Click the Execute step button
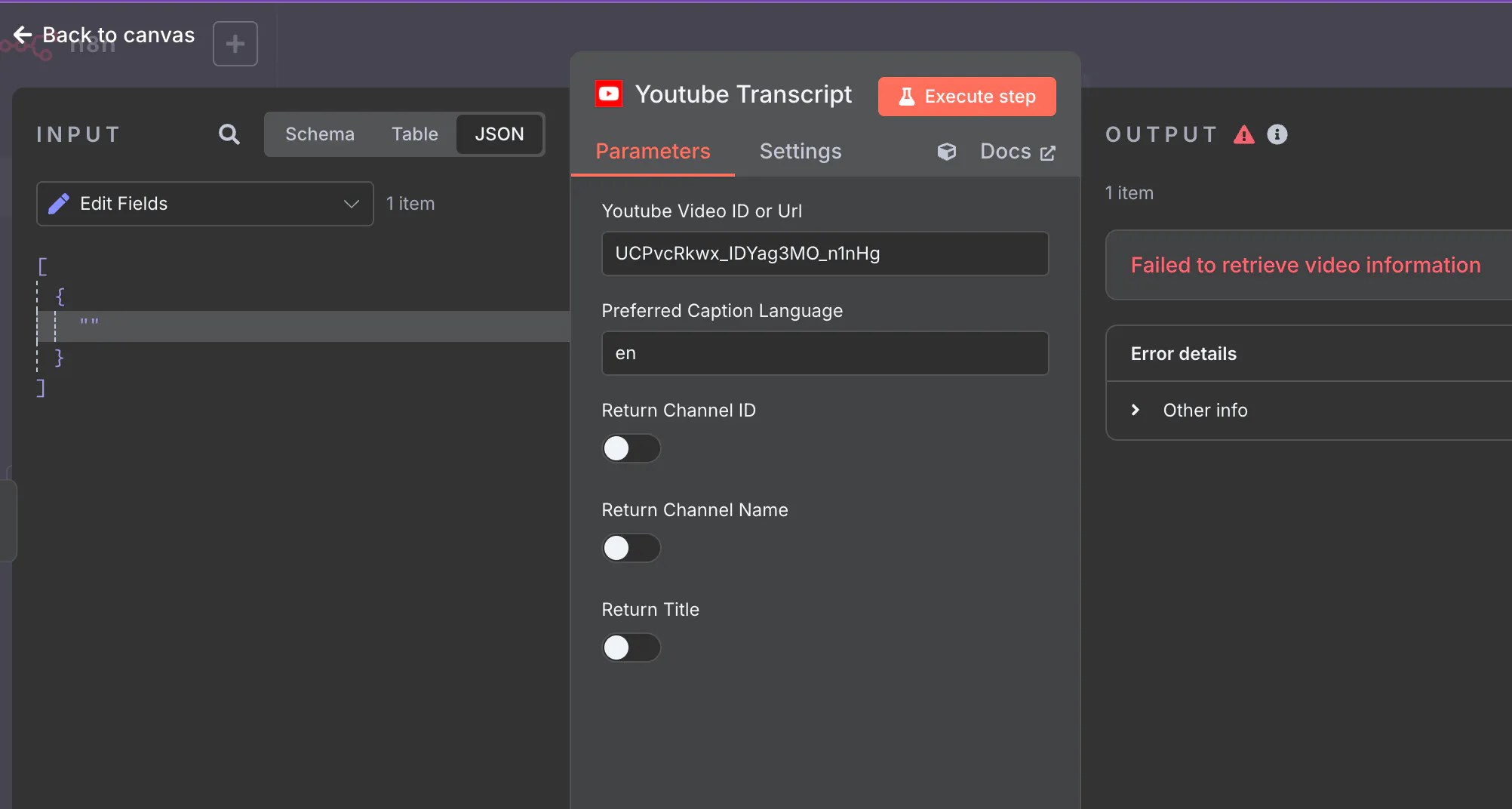This screenshot has width=1512, height=809. (x=967, y=97)
